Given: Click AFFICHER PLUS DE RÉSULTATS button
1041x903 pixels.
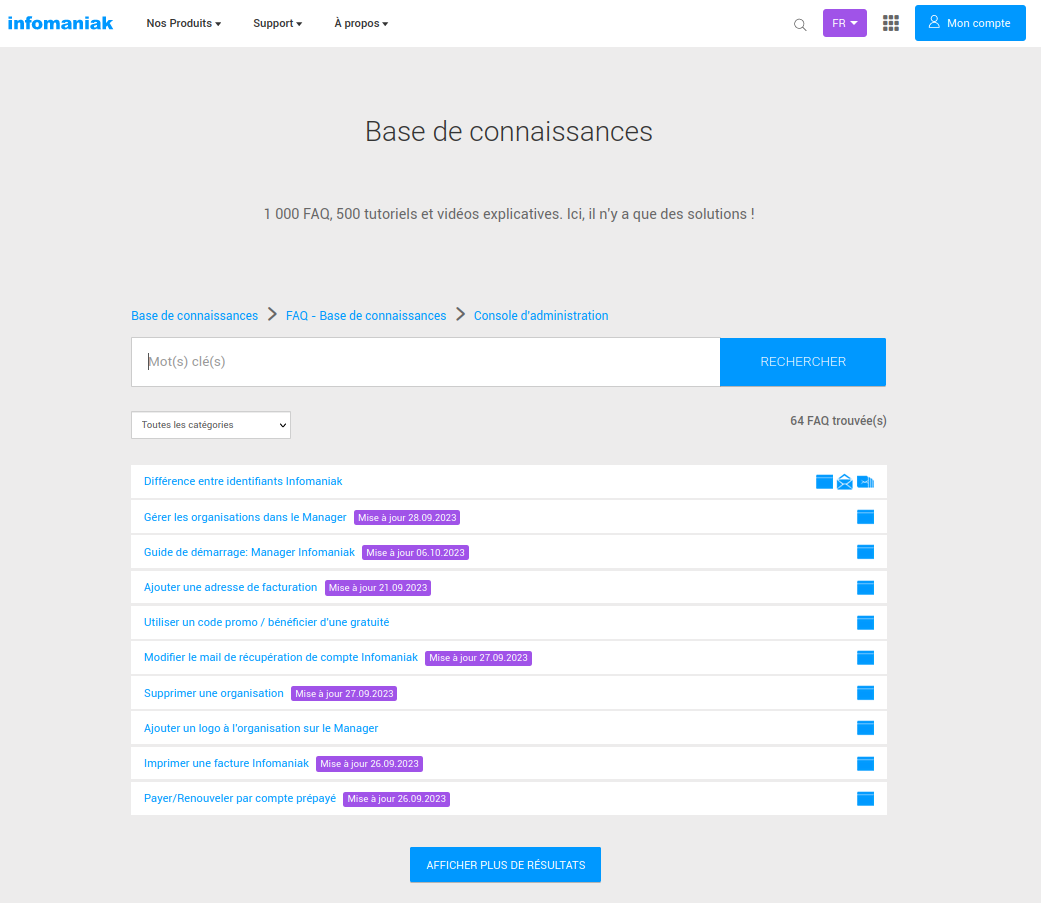Looking at the screenshot, I should [505, 865].
